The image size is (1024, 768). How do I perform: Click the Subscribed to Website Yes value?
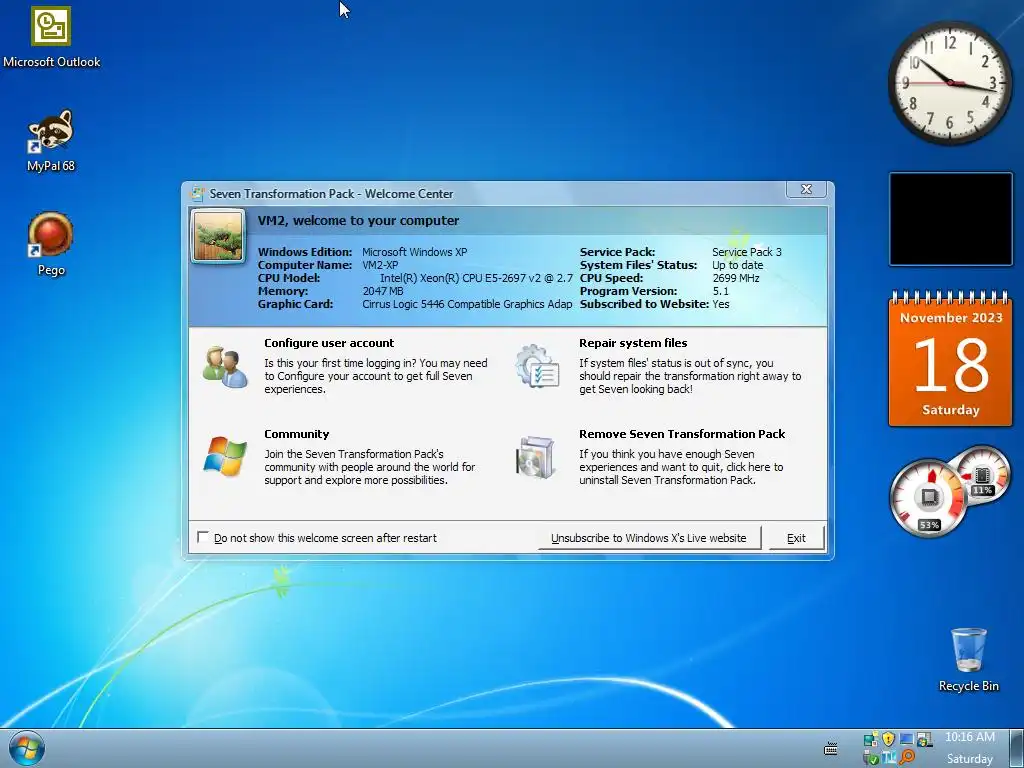[721, 304]
